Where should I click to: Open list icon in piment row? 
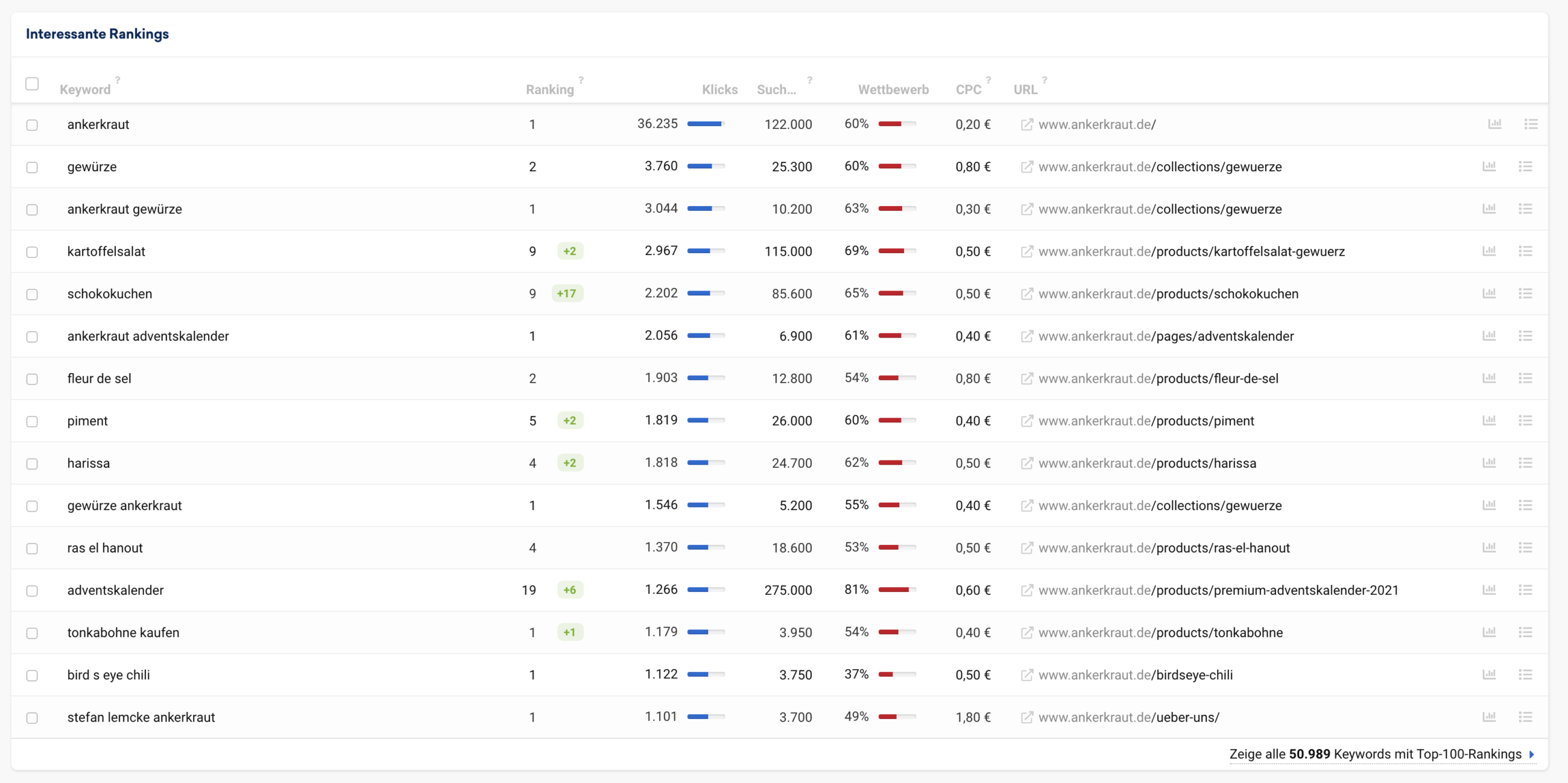[1525, 420]
